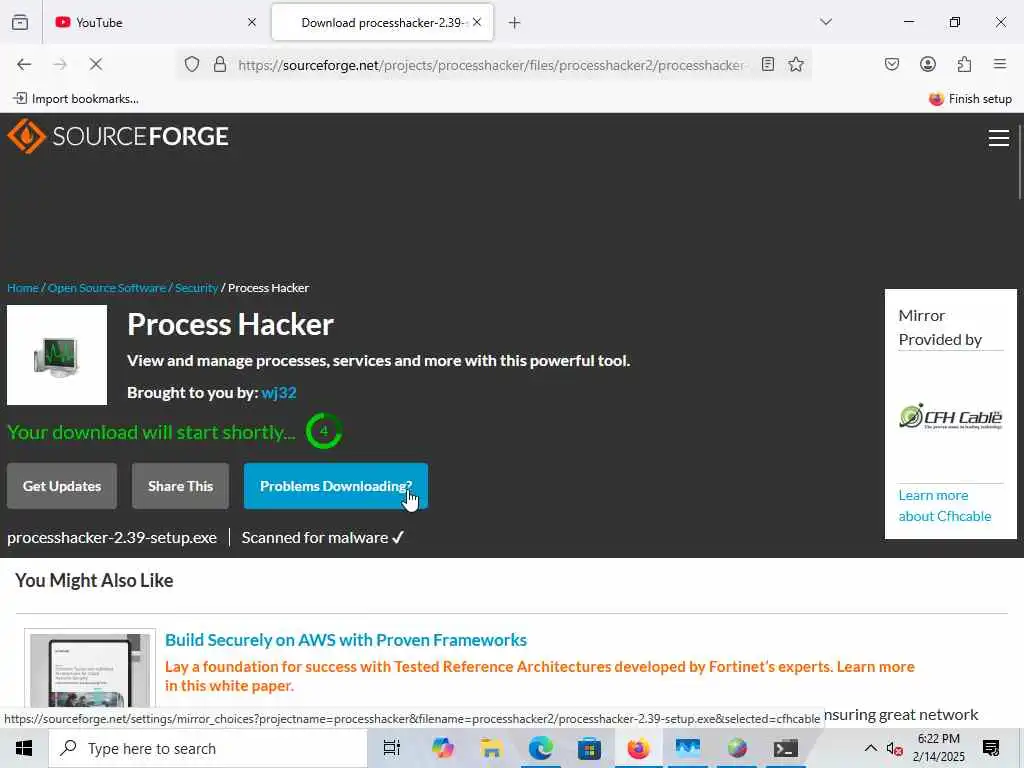
Task: Click the Firefox tracking protection shield icon
Action: point(191,64)
